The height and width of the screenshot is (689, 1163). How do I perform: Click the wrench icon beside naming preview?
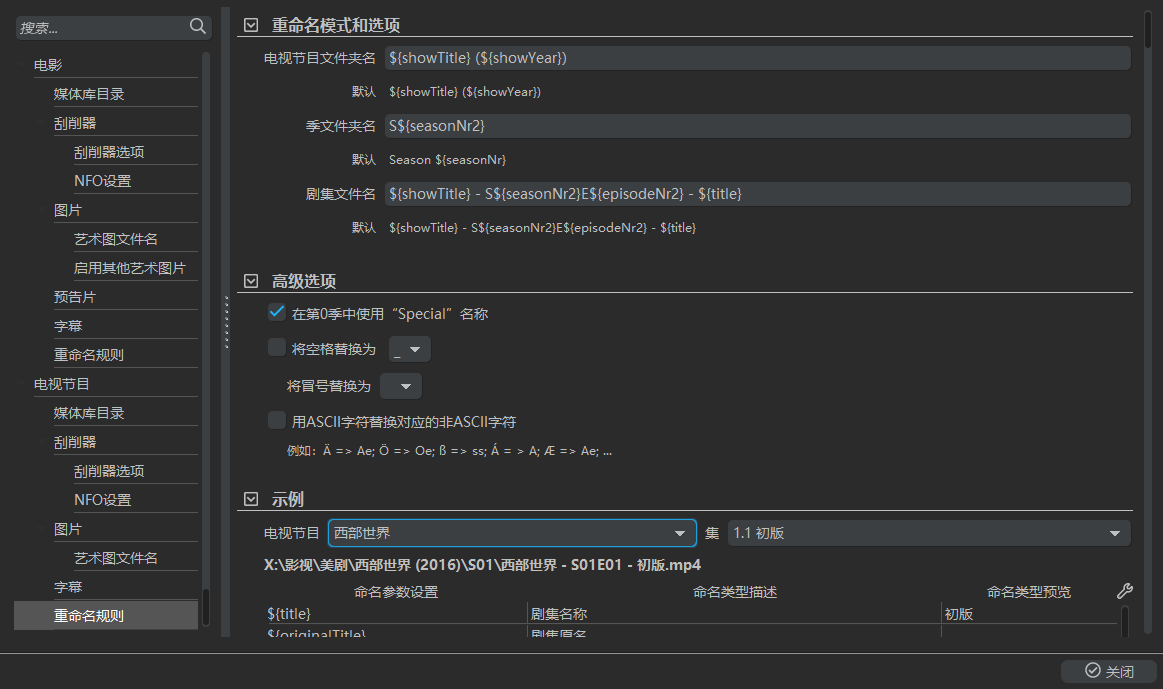[1124, 591]
